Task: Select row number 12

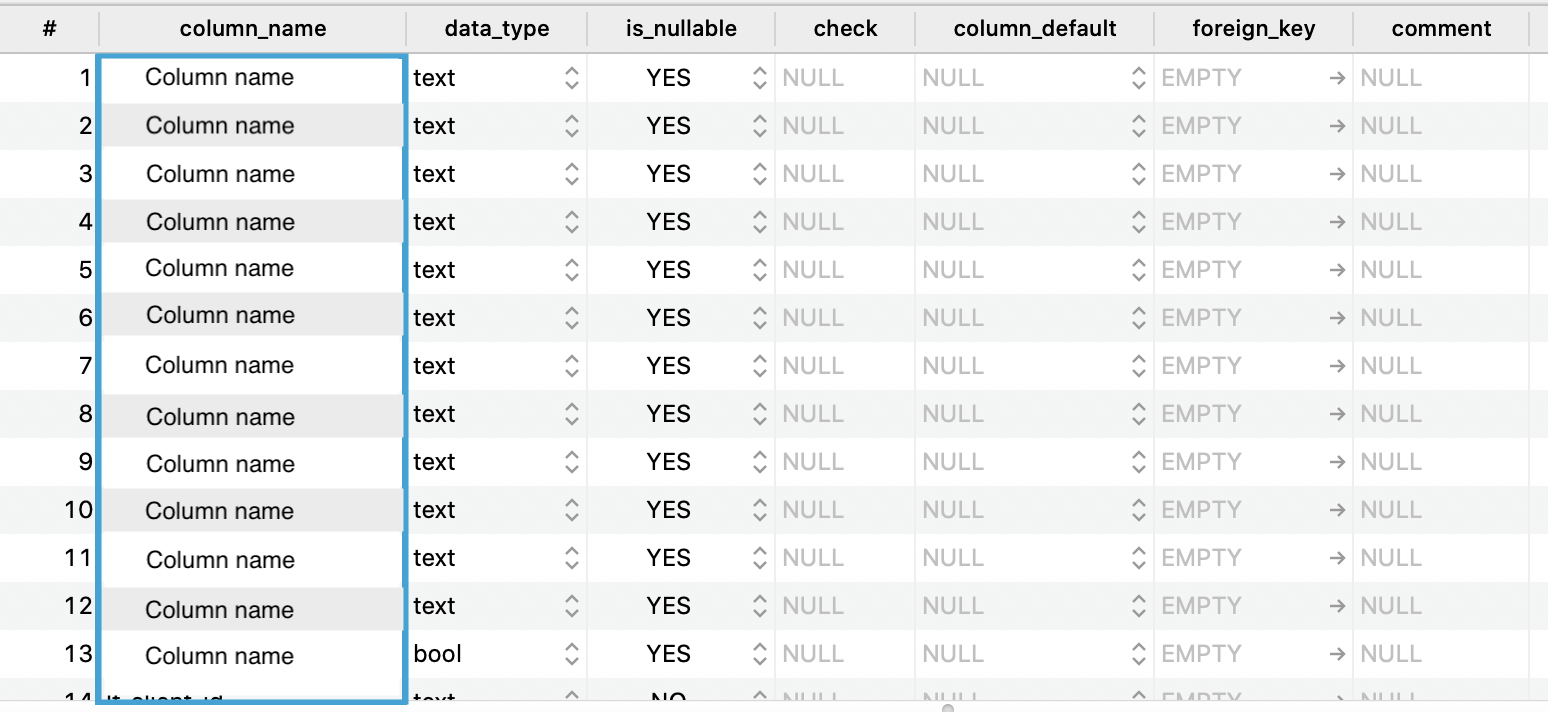Action: coord(78,606)
